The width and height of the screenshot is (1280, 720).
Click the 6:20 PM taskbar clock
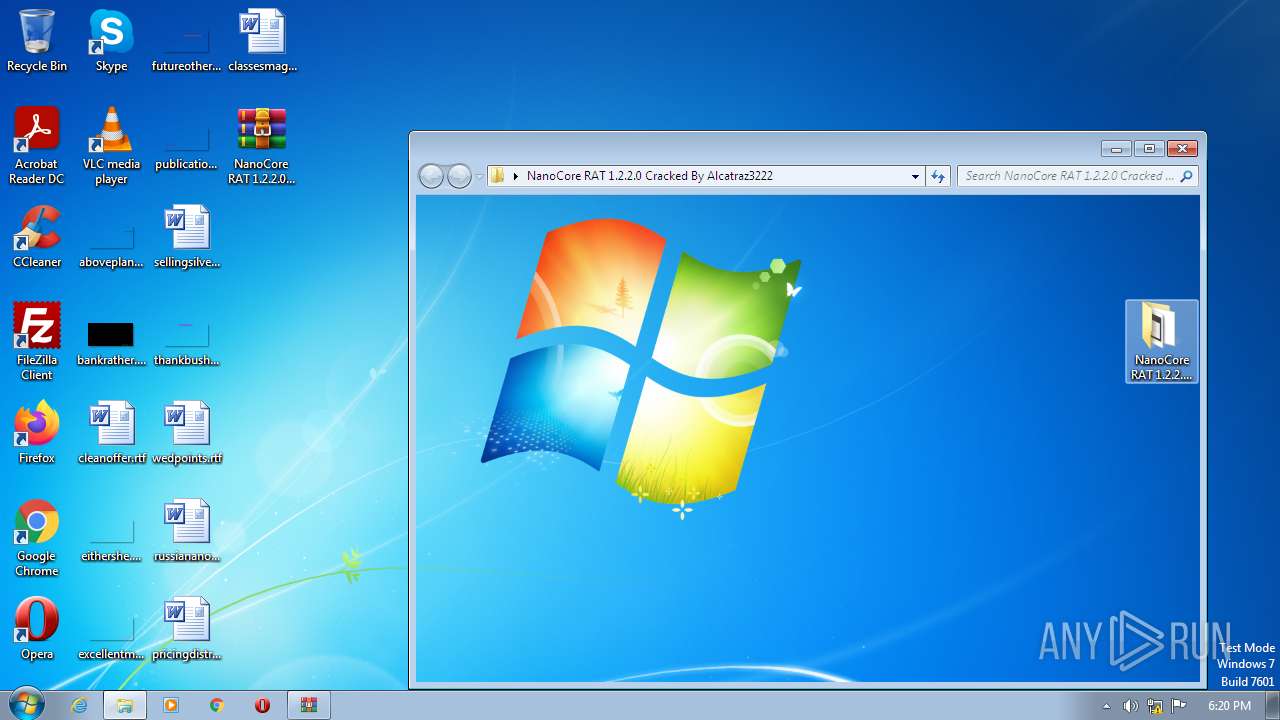tap(1229, 706)
